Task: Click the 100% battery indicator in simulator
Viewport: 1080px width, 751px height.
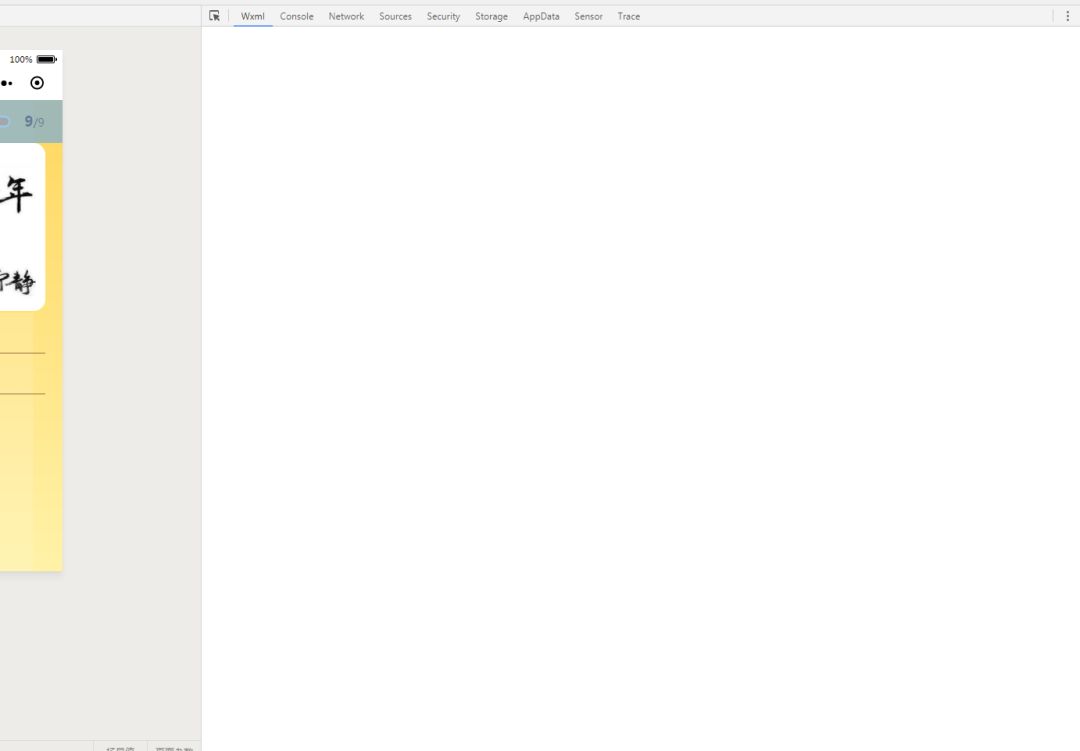Action: click(x=33, y=59)
